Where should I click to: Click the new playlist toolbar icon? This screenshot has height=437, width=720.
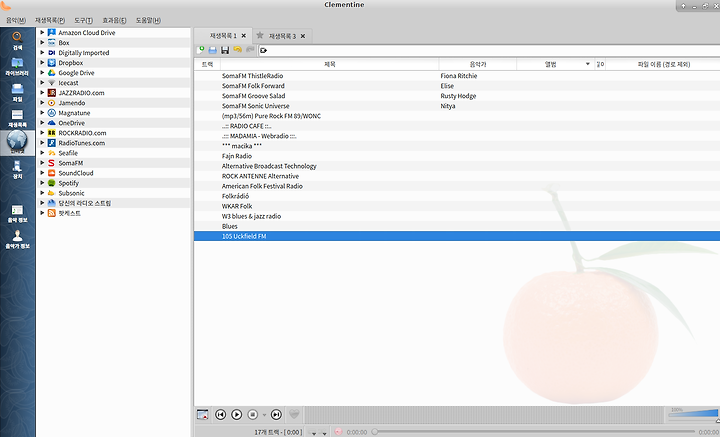[x=200, y=50]
